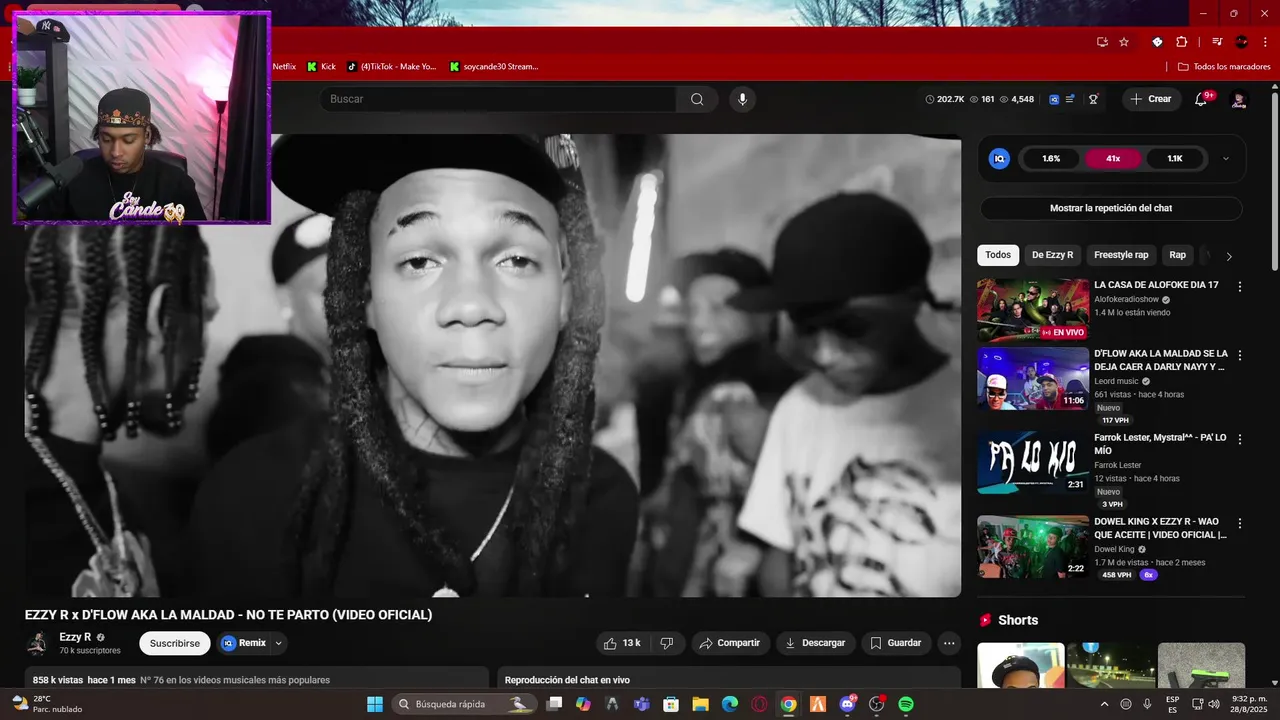Focus the Buscar search field
Viewport: 1280px width, 720px height.
click(x=498, y=99)
